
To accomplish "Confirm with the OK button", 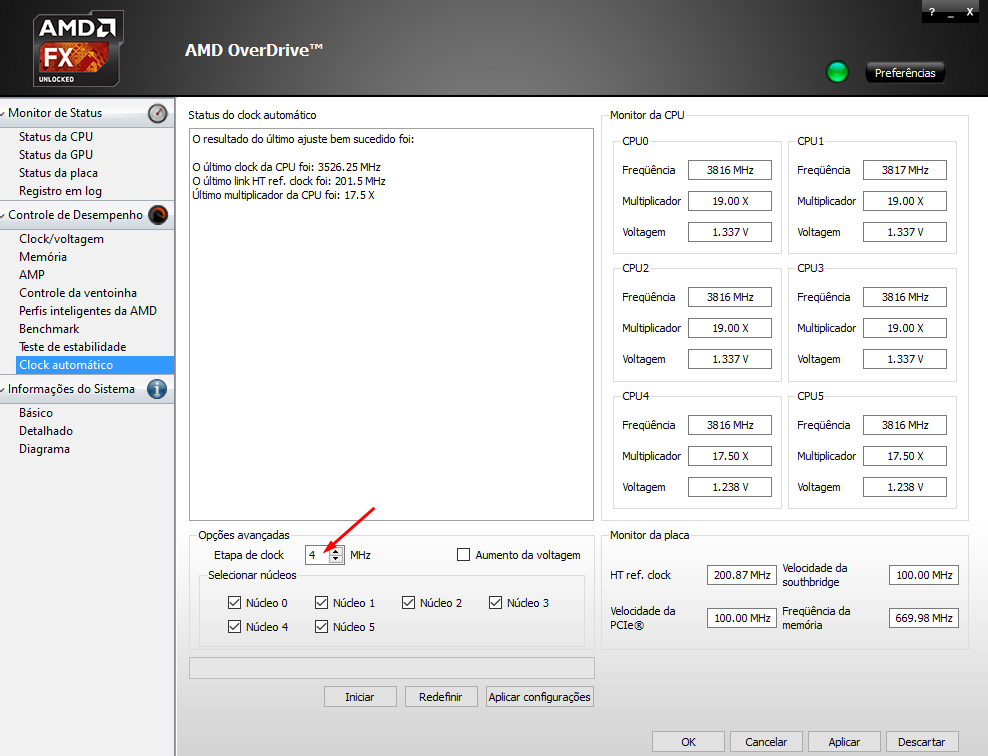I will point(688,742).
